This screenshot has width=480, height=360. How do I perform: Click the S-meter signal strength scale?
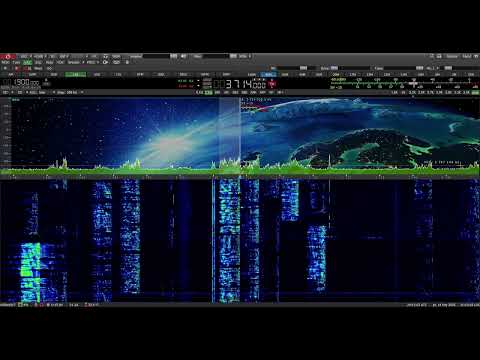[x=404, y=83]
